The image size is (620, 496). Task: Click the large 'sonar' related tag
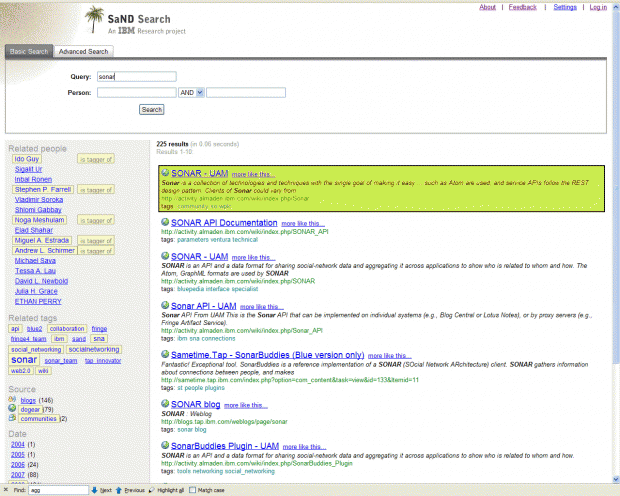pyautogui.click(x=24, y=360)
